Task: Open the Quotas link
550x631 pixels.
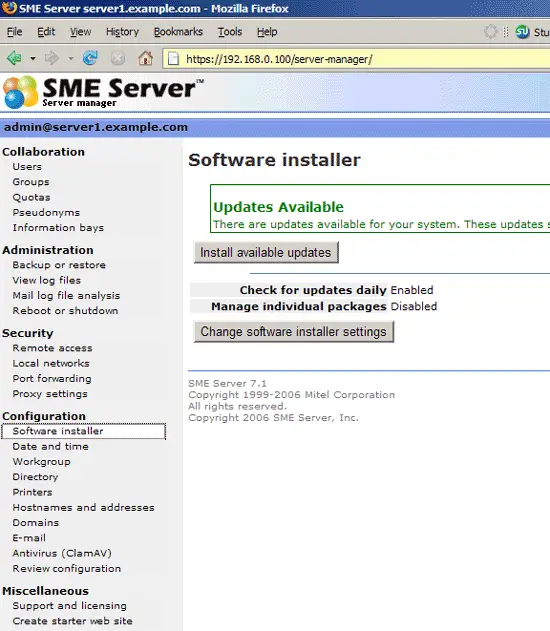Action: point(31,197)
